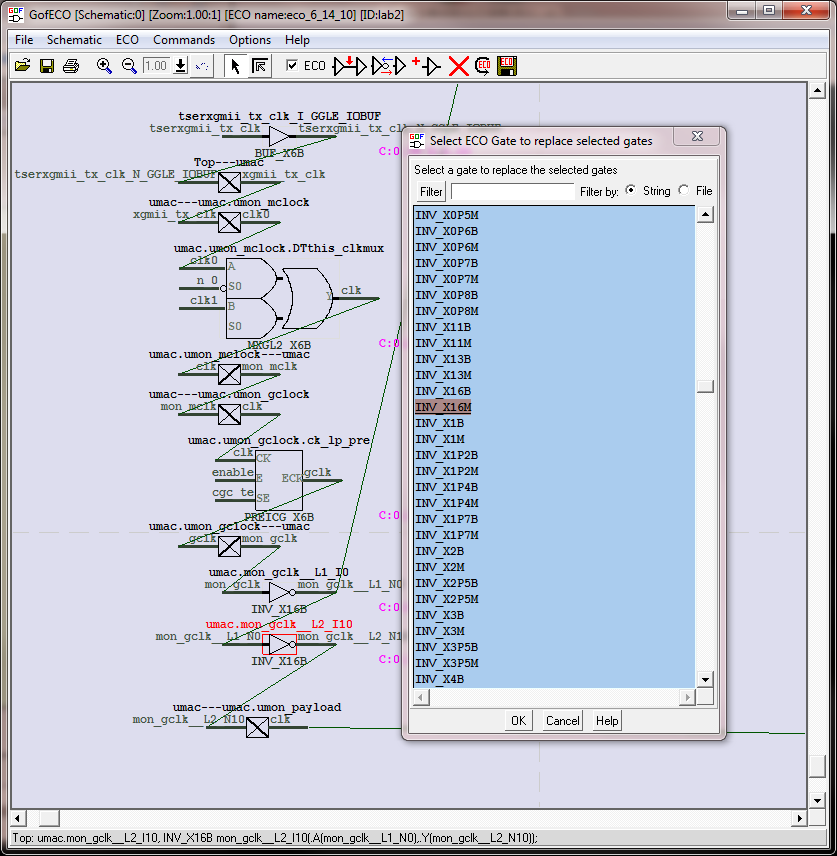Select the String filter radio button
The image size is (837, 856).
630,190
